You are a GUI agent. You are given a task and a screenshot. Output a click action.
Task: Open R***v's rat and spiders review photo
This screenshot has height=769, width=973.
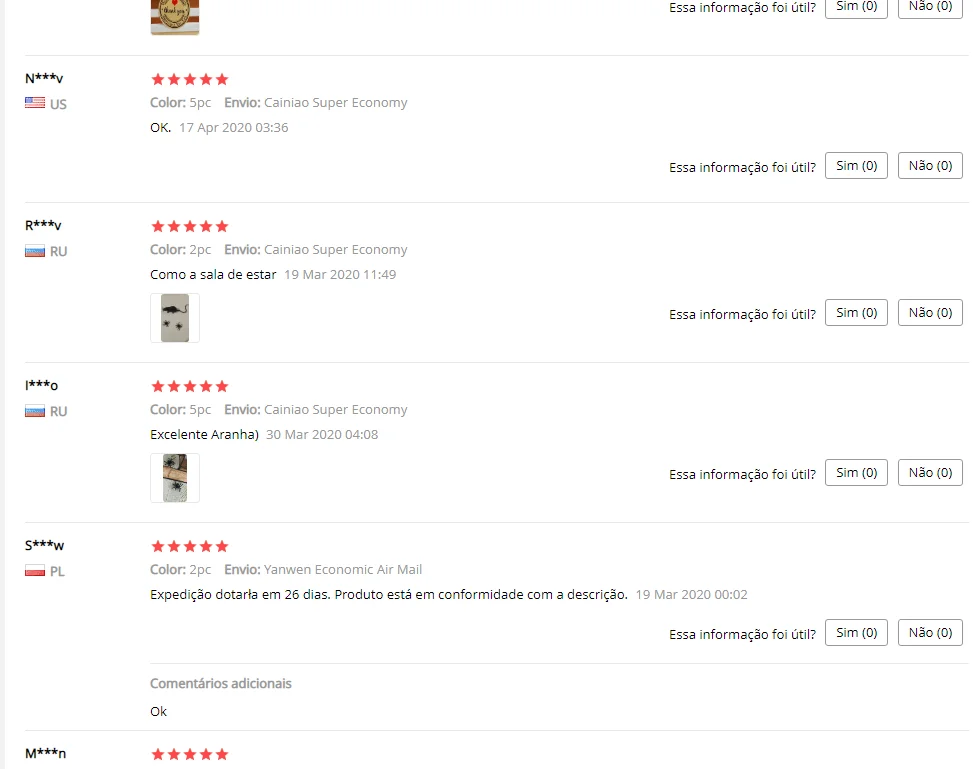click(175, 318)
